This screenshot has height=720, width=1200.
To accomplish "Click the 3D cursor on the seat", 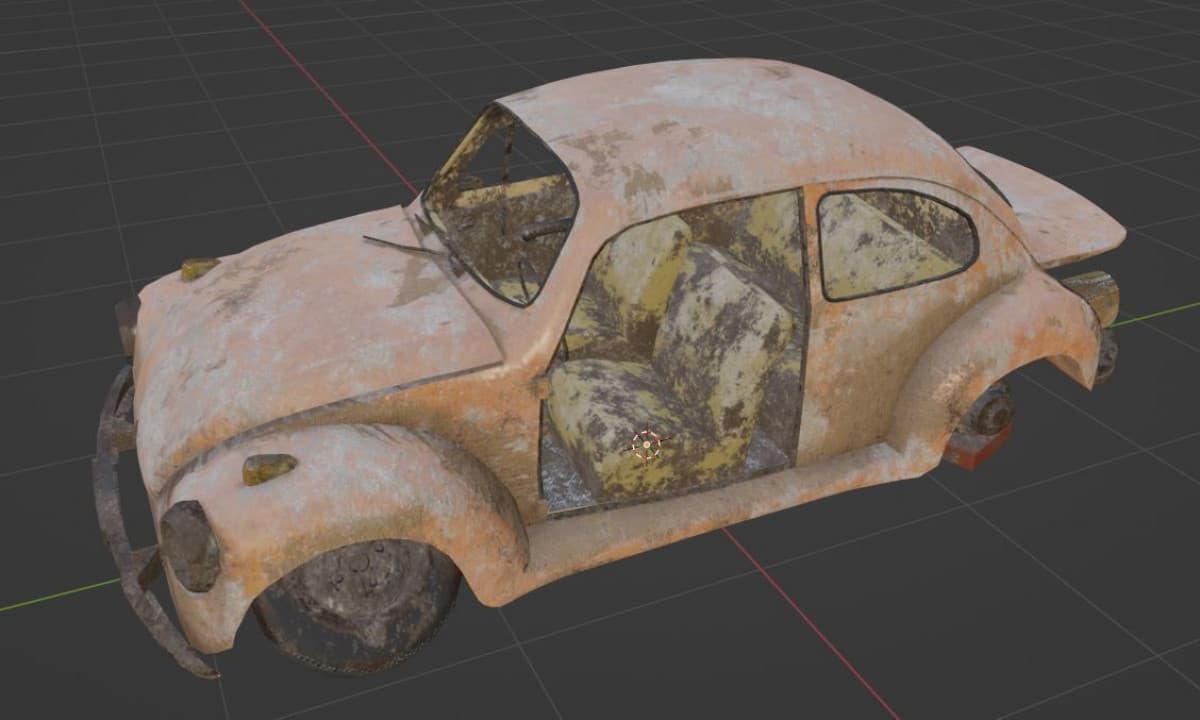I will tap(647, 445).
